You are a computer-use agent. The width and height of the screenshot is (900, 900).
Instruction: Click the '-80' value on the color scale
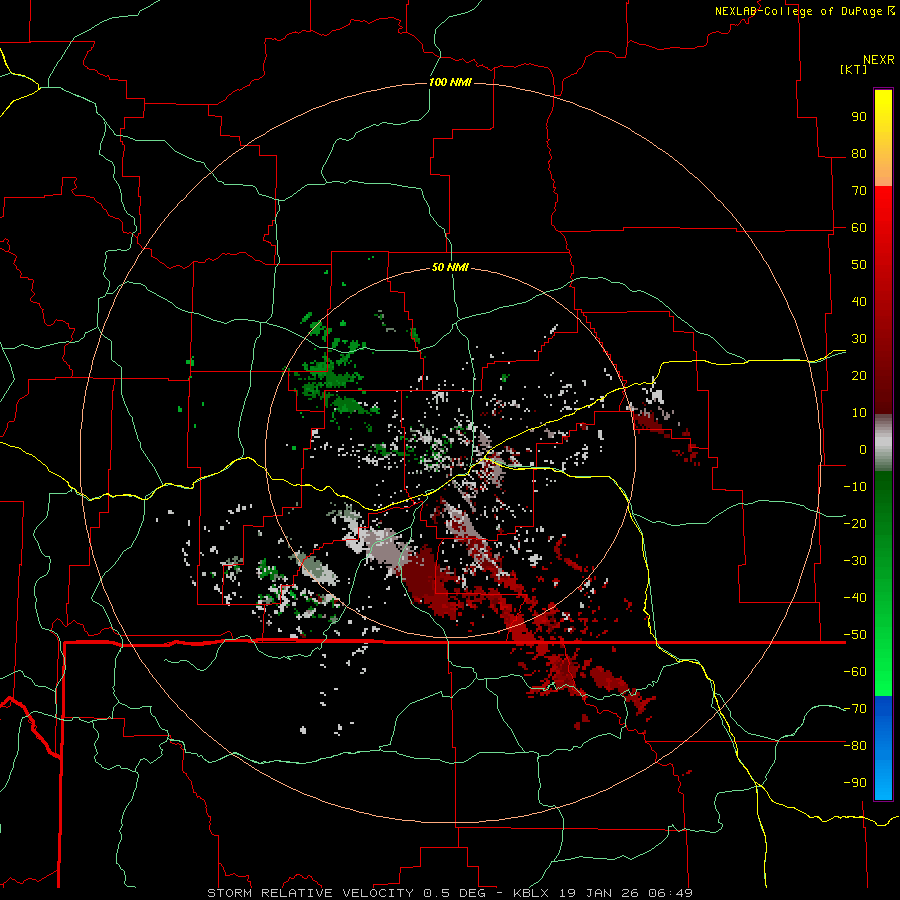(855, 746)
